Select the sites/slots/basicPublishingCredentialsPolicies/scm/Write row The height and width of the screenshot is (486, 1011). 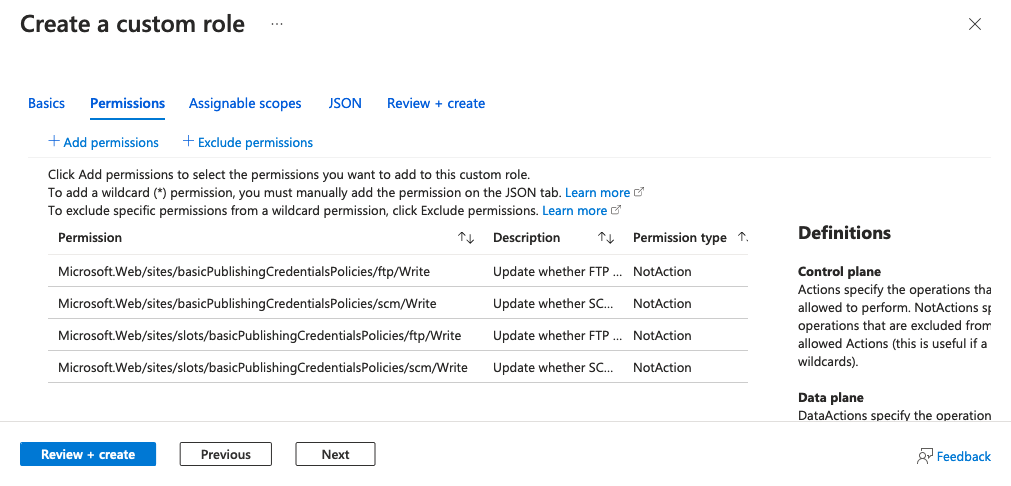(398, 367)
